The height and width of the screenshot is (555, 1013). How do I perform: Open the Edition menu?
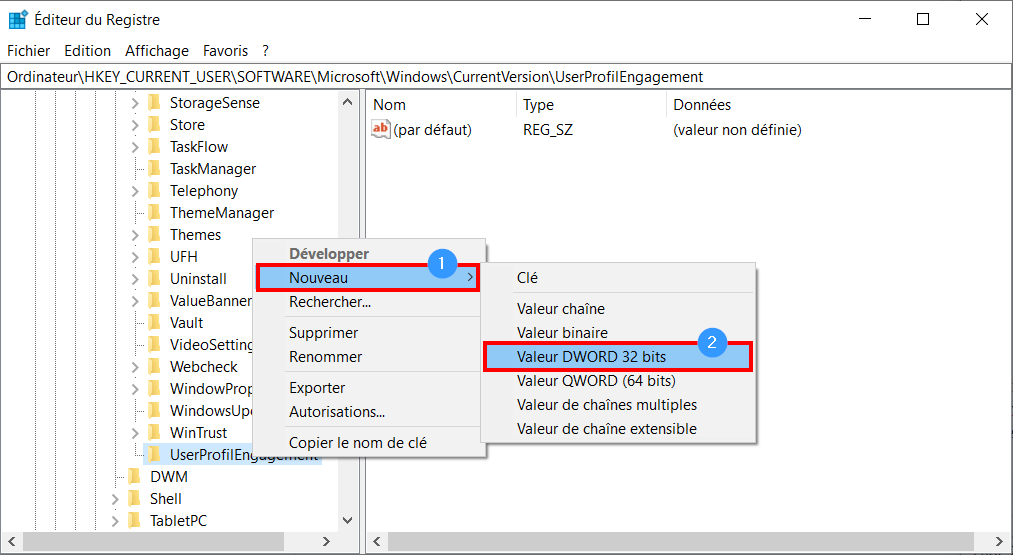88,50
